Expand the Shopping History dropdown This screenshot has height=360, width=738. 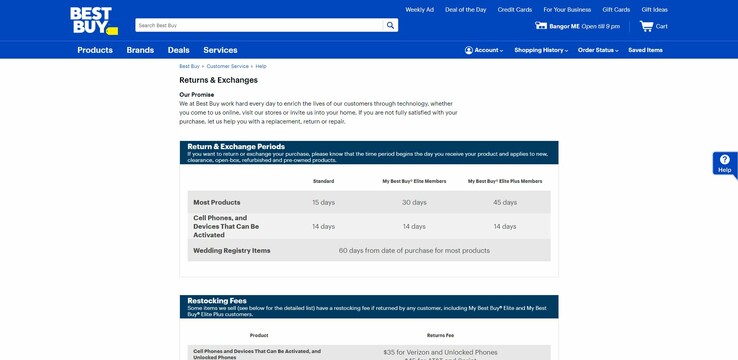(x=541, y=50)
